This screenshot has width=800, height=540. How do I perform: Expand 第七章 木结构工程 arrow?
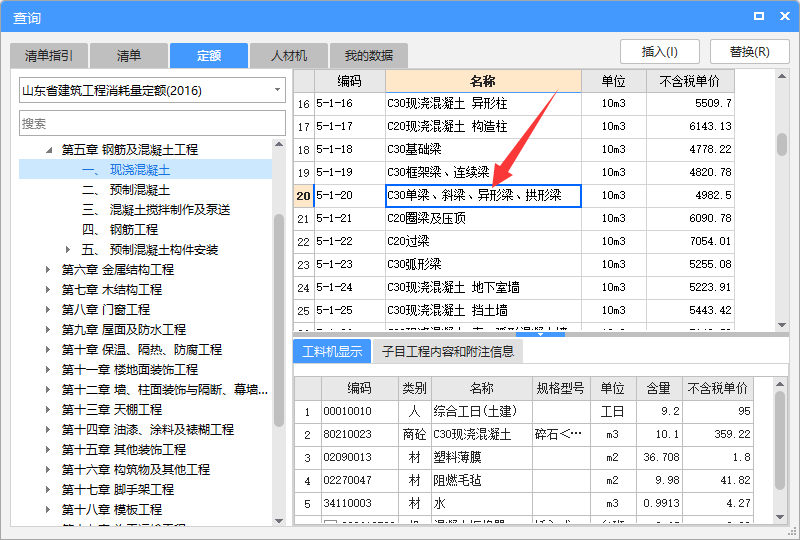pos(48,289)
